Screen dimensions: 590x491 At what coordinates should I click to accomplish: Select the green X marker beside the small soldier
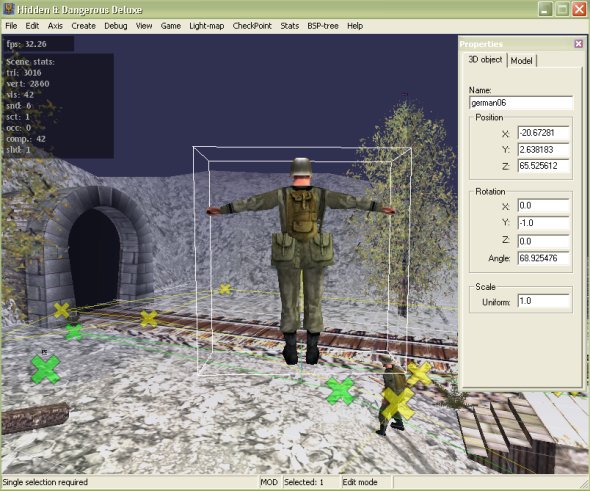click(x=341, y=391)
